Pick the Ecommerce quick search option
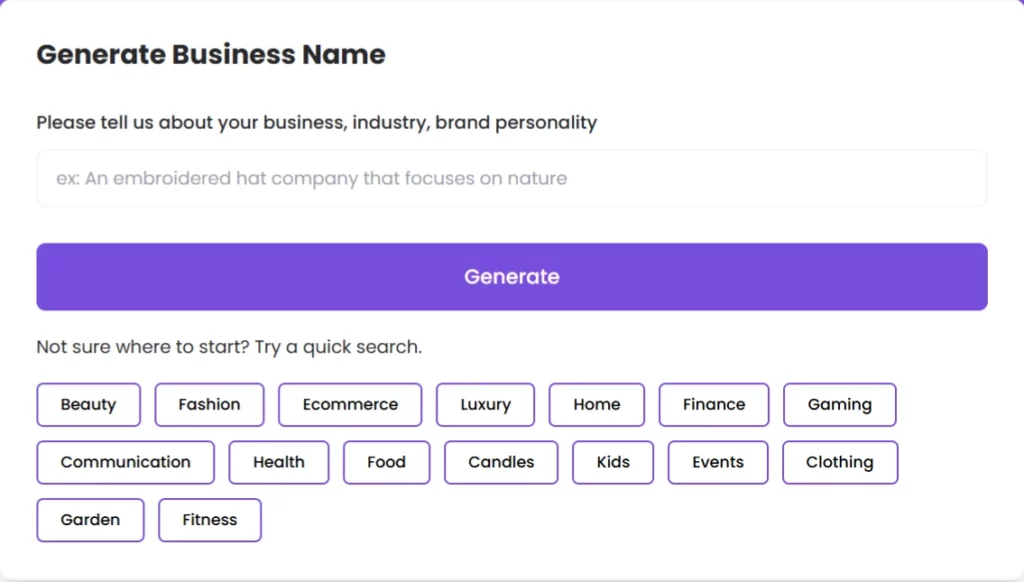Viewport: 1024px width, 582px height. 350,405
